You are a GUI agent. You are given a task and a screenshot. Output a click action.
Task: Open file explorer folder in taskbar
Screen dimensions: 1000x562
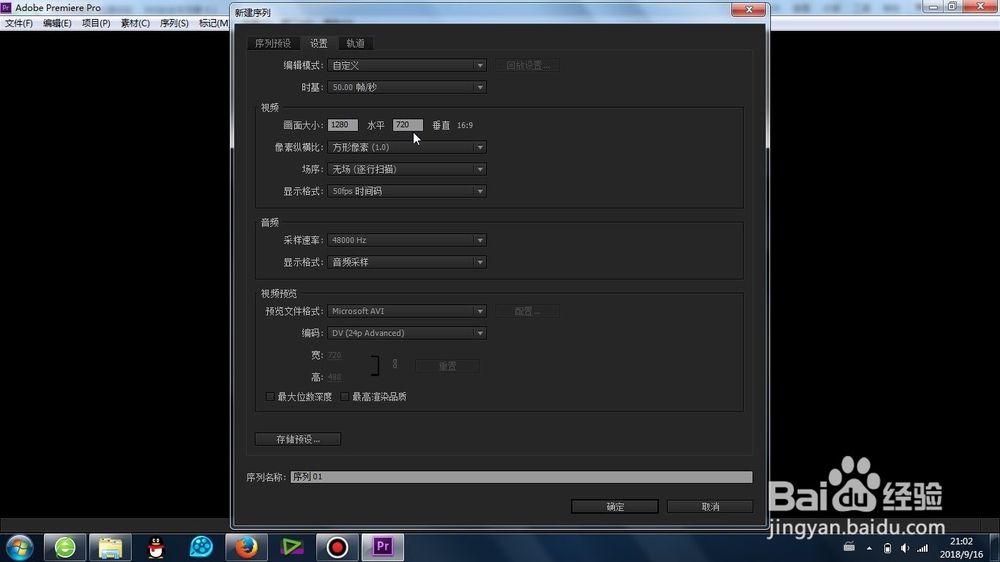click(x=110, y=547)
